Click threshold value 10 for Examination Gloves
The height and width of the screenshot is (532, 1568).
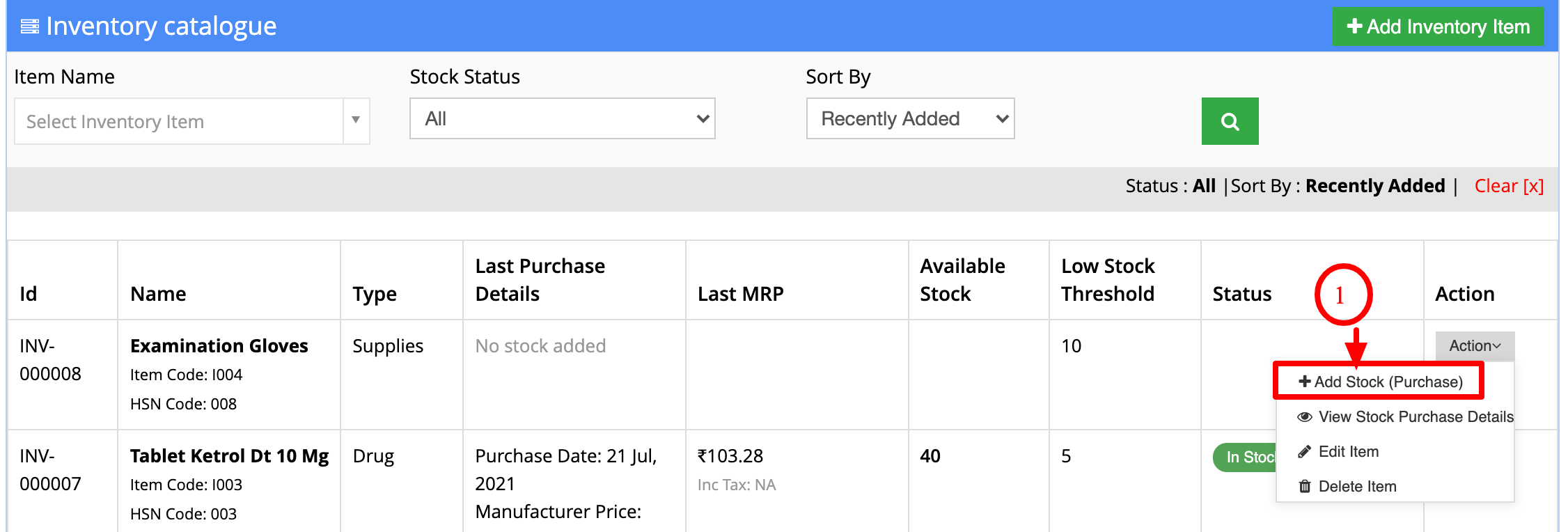(x=1072, y=346)
